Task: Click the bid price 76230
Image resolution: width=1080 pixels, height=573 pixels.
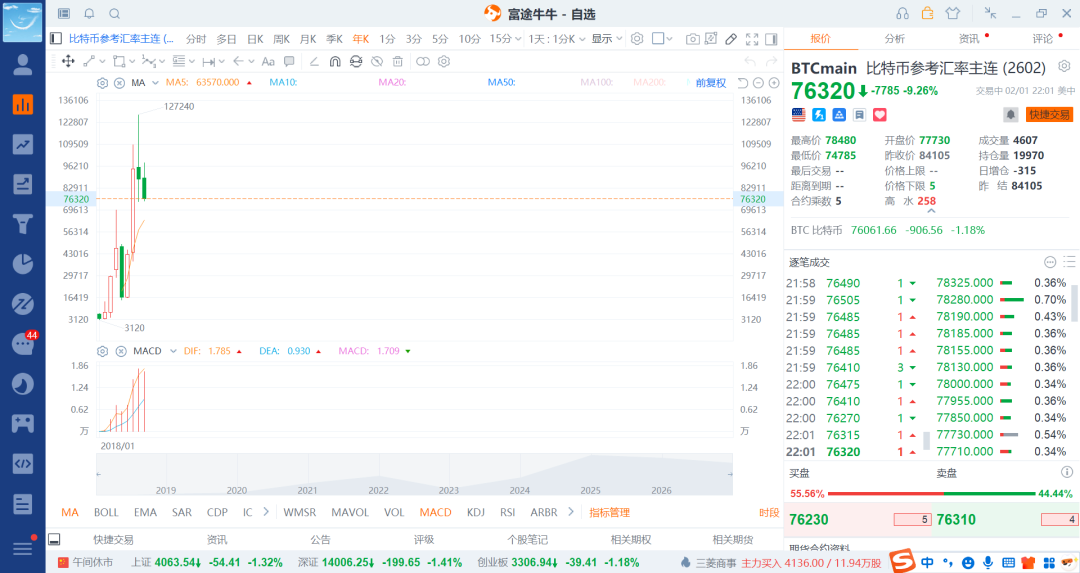Action: click(809, 519)
